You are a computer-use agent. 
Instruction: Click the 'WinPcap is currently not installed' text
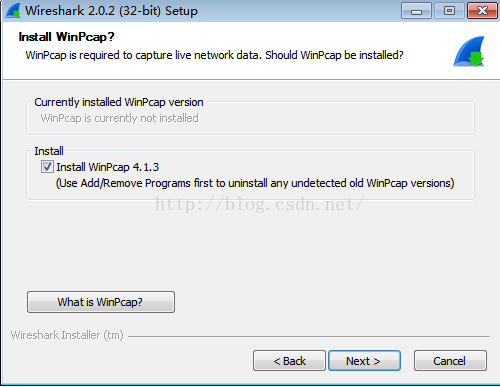click(x=120, y=118)
